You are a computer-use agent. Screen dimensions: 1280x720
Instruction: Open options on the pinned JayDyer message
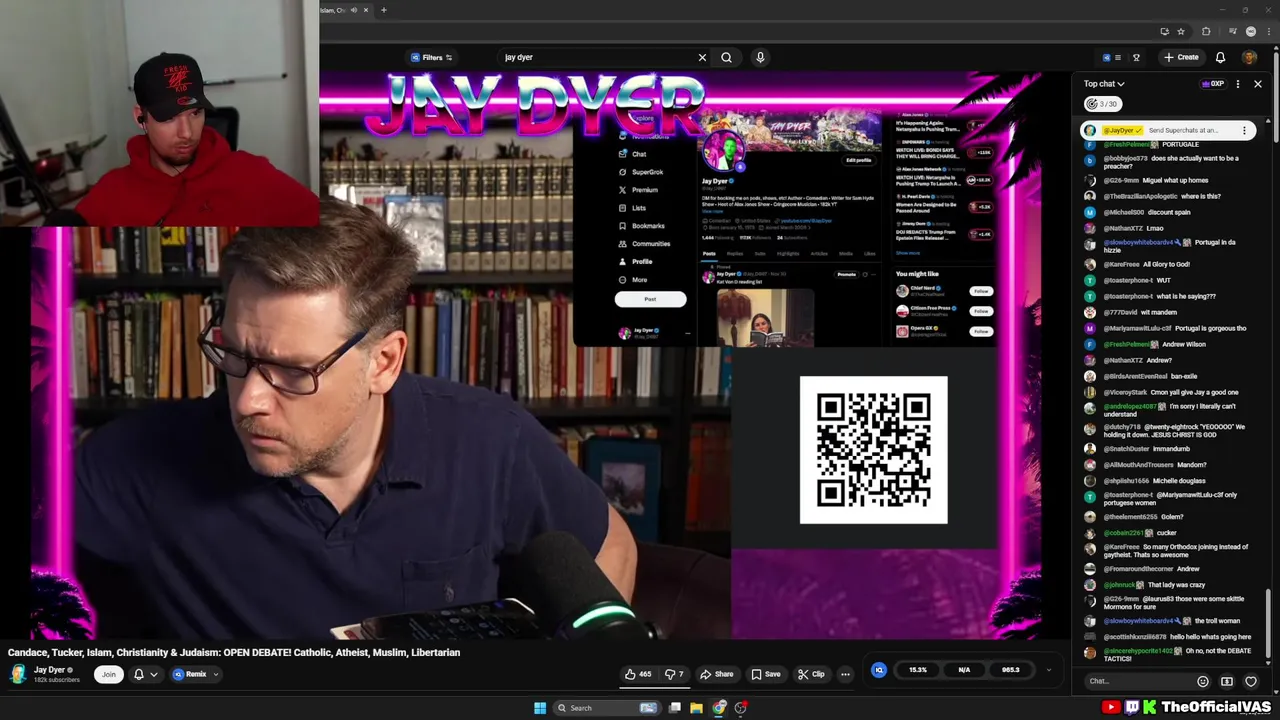(x=1244, y=130)
